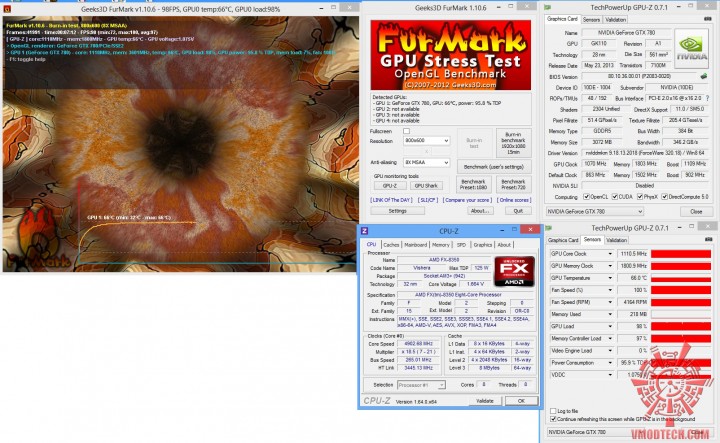Open the Power Consumption sensor dropdown arrow
The width and height of the screenshot is (720, 443).
[610, 363]
